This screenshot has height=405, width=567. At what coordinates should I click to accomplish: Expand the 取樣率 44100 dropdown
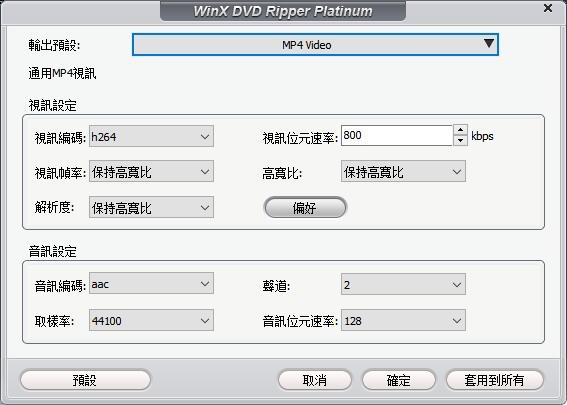coord(151,320)
